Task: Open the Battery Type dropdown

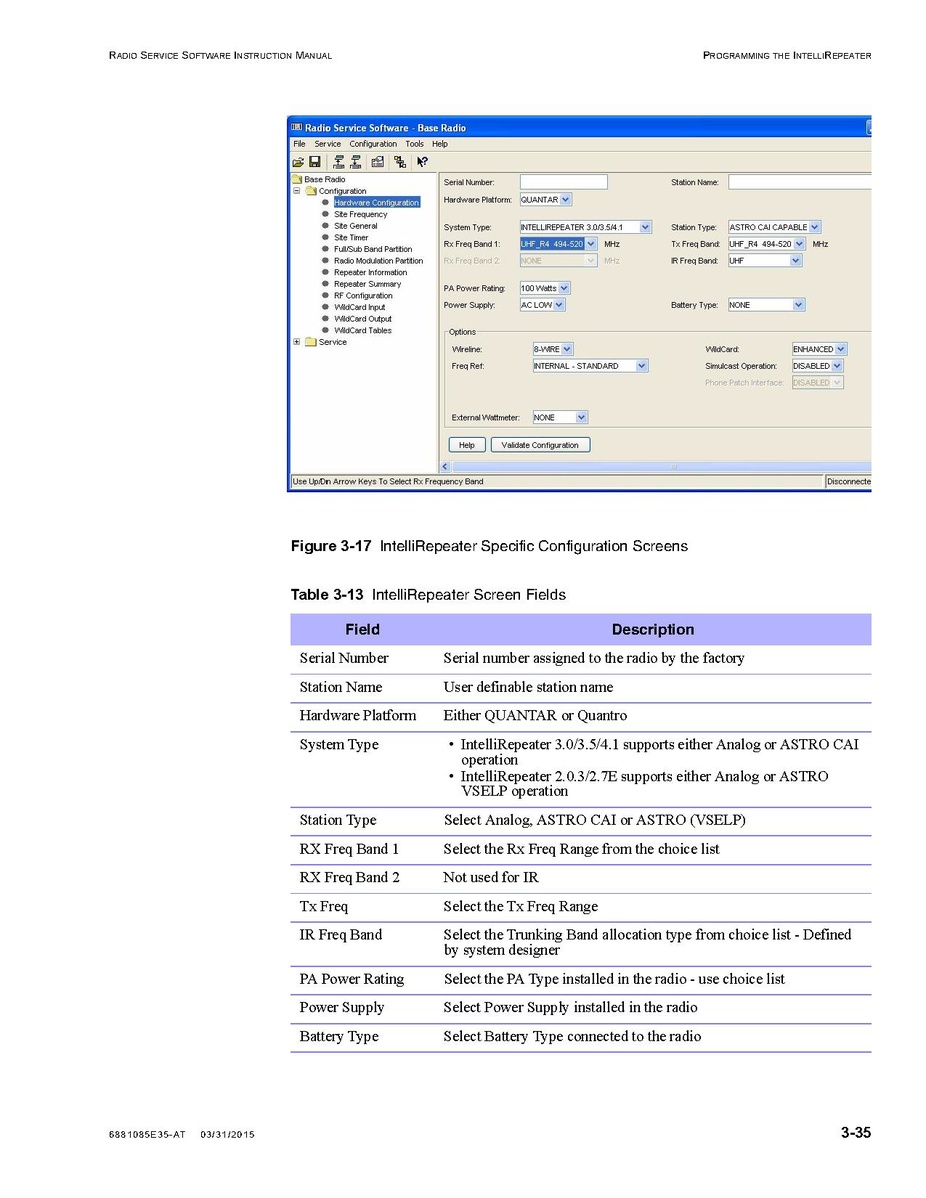Action: (x=798, y=305)
